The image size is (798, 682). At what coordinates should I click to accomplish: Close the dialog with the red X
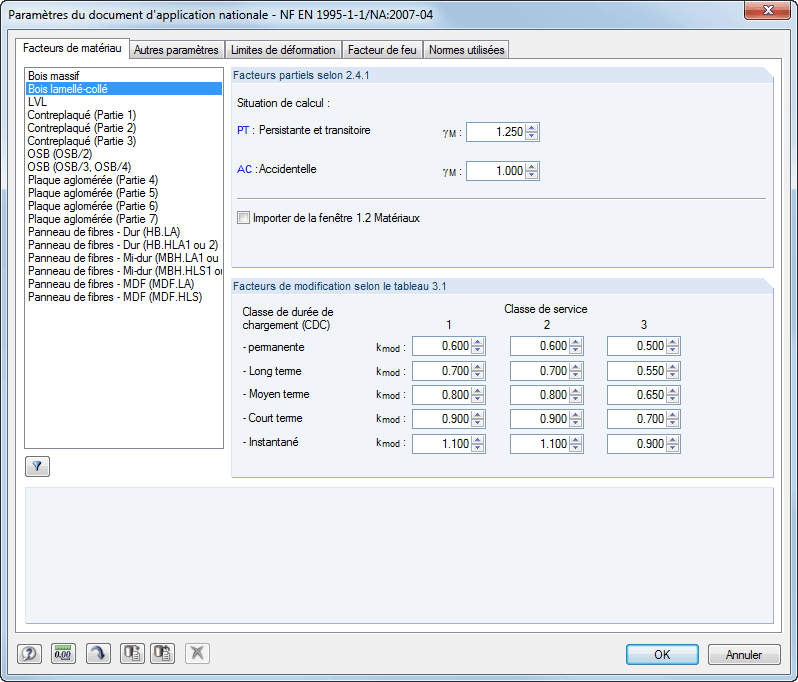767,10
